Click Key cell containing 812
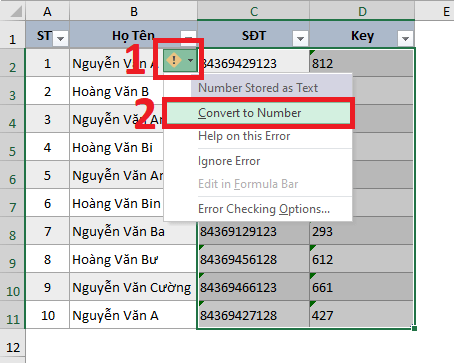This screenshot has width=454, height=363. click(x=362, y=63)
